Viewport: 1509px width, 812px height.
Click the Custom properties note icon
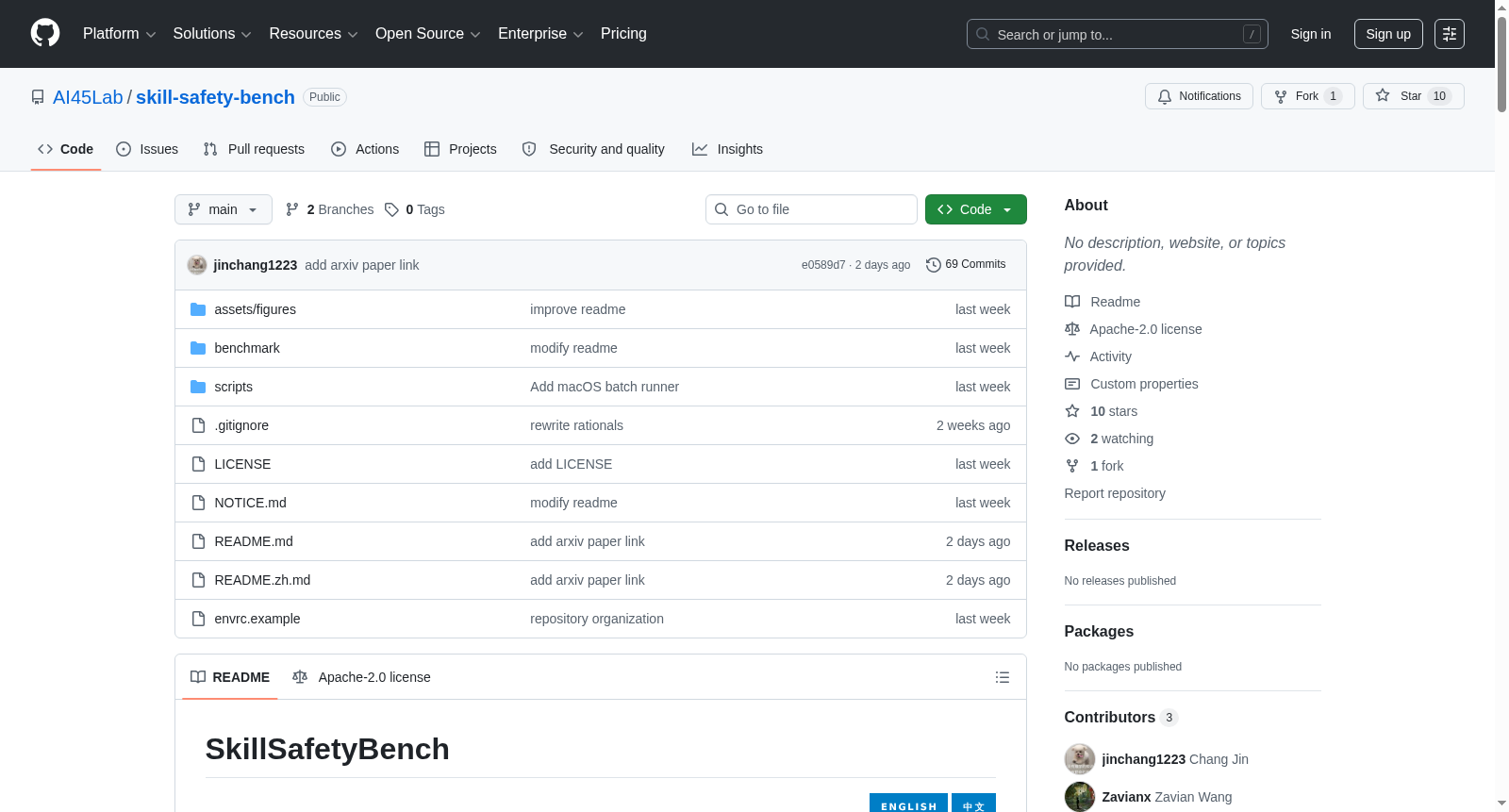(1072, 384)
